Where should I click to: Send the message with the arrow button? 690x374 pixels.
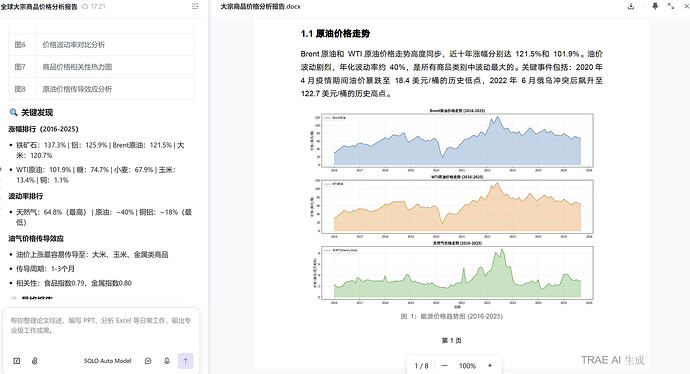(x=185, y=361)
